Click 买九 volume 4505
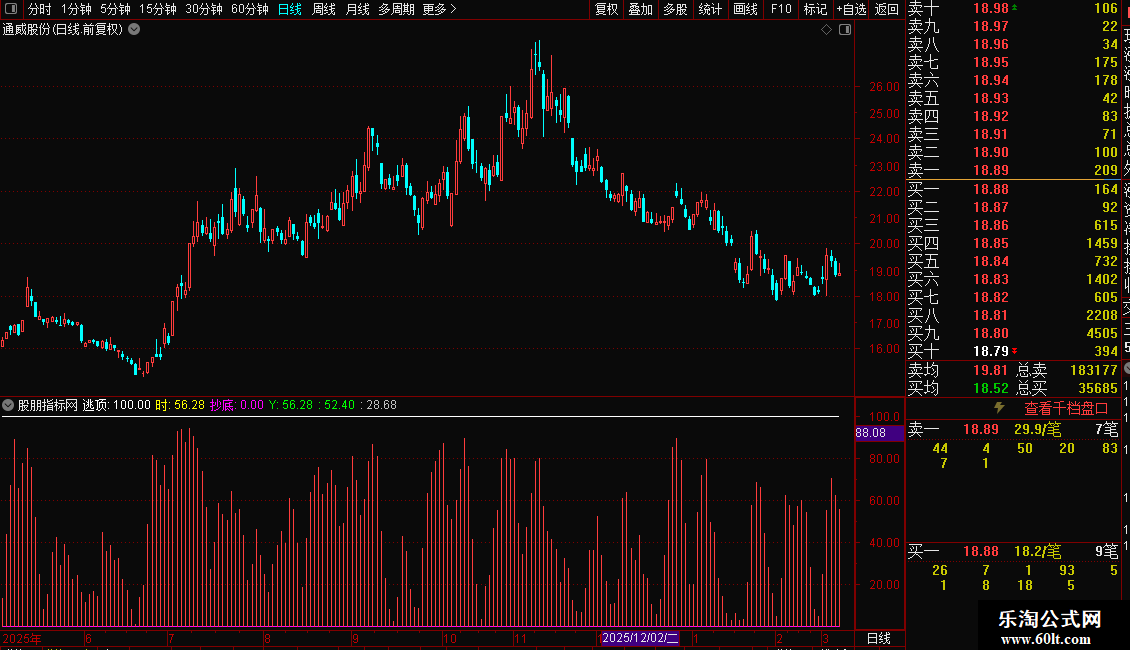The height and width of the screenshot is (650, 1130). pos(1102,333)
